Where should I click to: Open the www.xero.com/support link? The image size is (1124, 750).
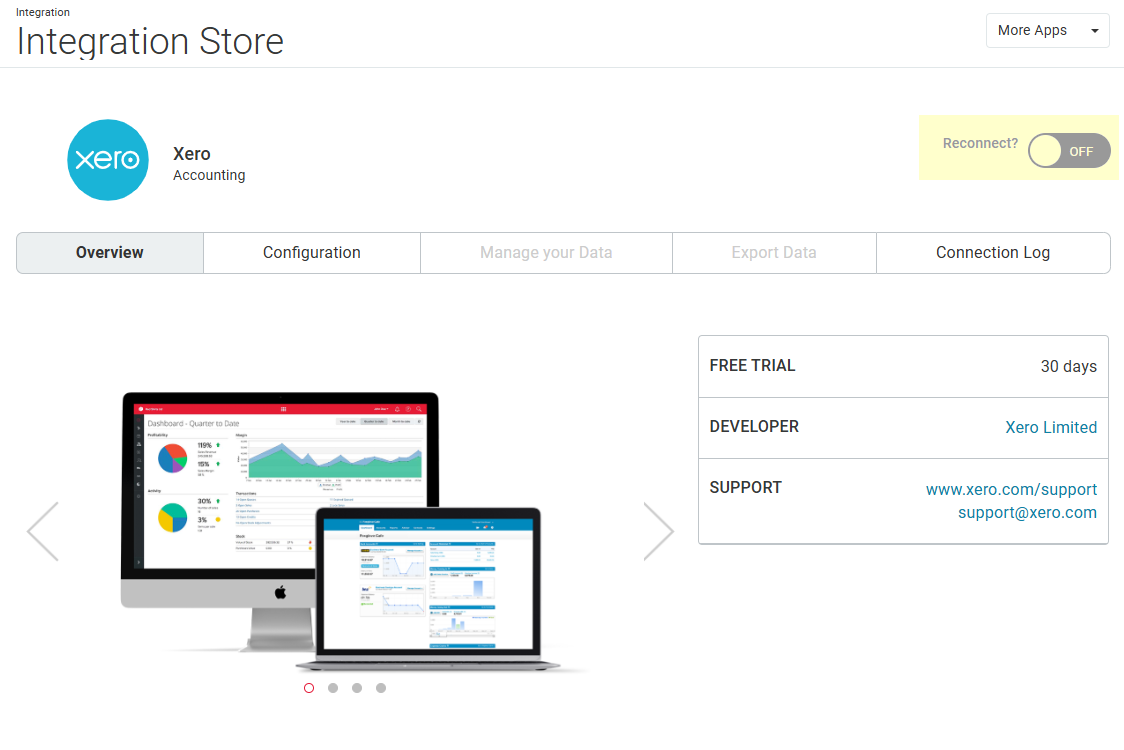(1011, 490)
